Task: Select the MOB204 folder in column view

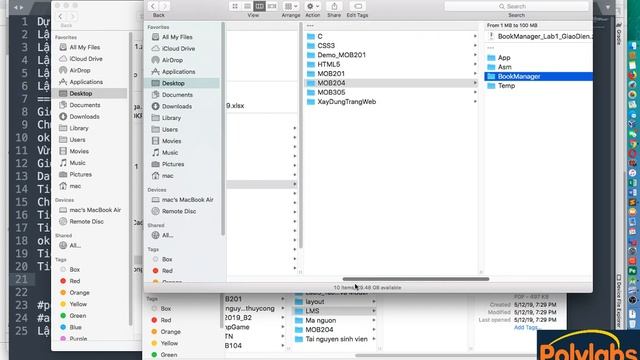Action: point(331,83)
